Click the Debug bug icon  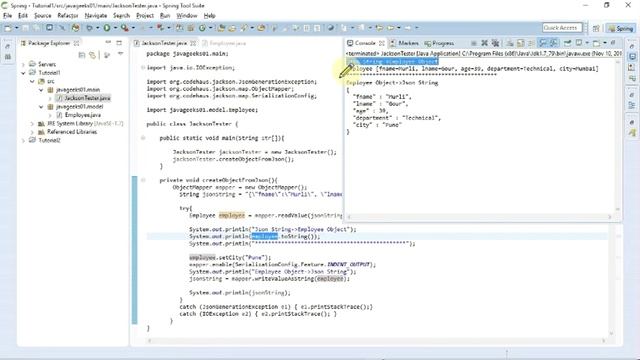coord(89,28)
